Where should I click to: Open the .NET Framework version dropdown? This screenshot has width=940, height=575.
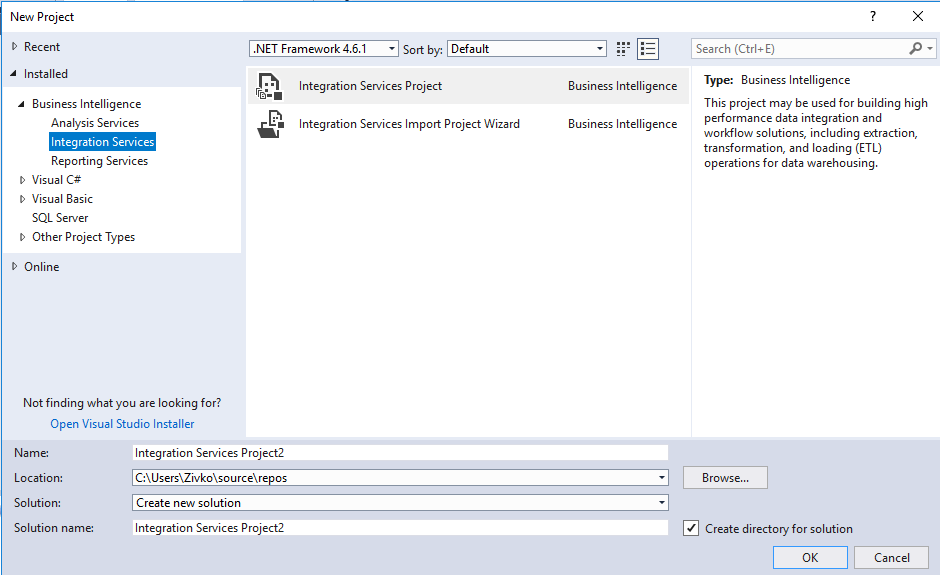pos(391,49)
